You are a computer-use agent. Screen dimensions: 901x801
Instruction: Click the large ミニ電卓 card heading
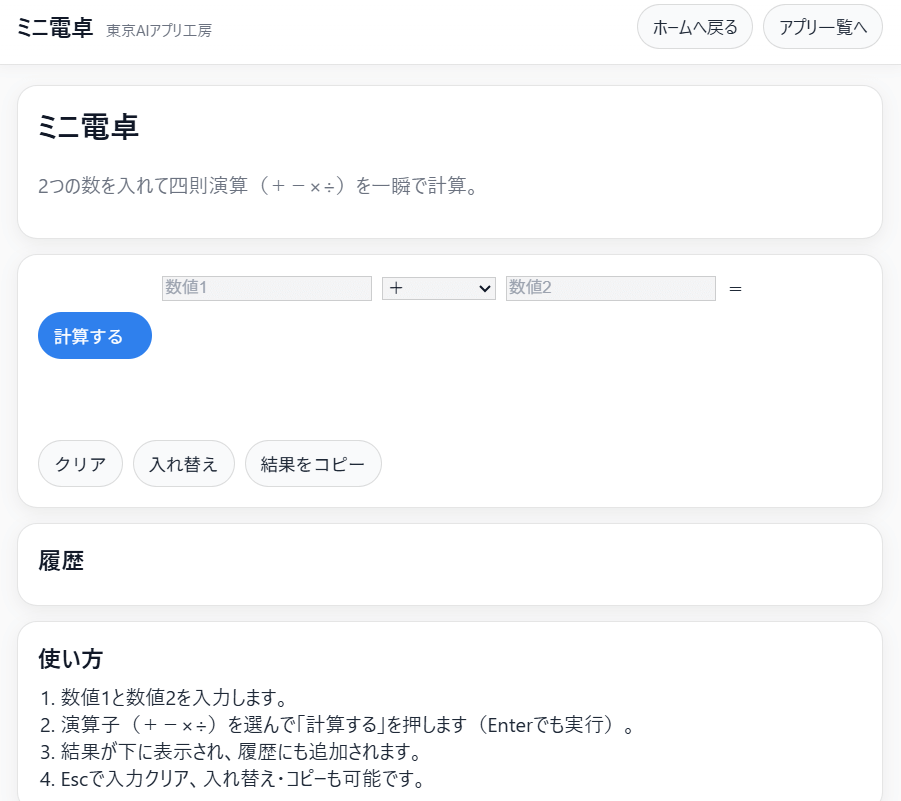tap(88, 127)
